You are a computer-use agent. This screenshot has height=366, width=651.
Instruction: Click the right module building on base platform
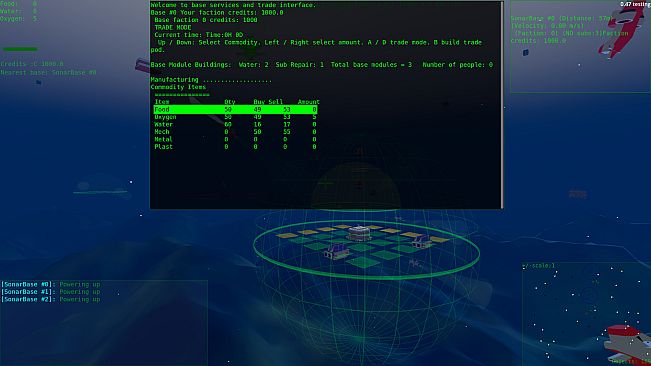[x=421, y=241]
